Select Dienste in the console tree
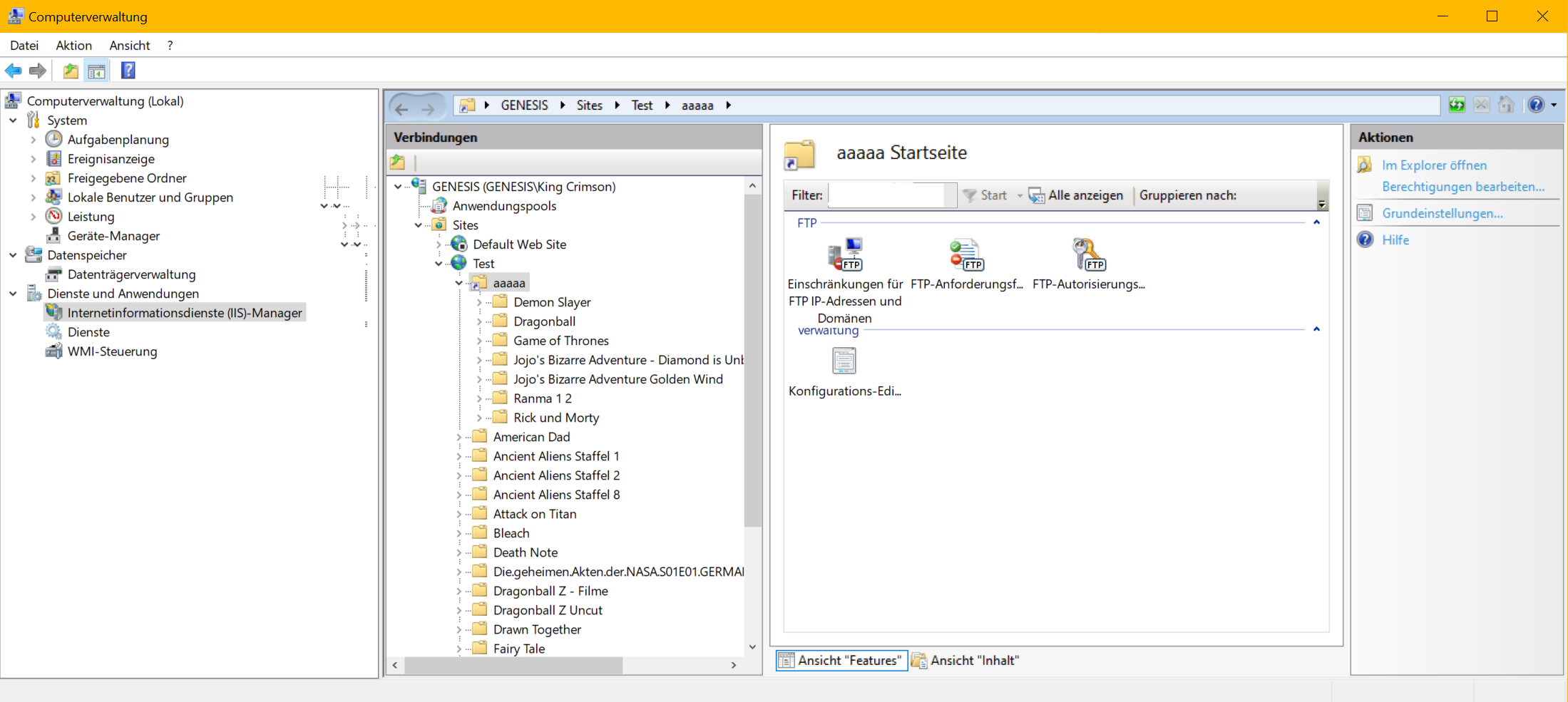 (x=88, y=332)
